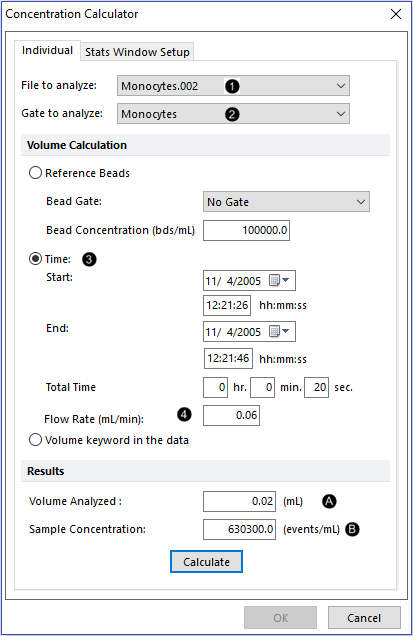Click the Results section header
The image size is (413, 636).
point(205,471)
